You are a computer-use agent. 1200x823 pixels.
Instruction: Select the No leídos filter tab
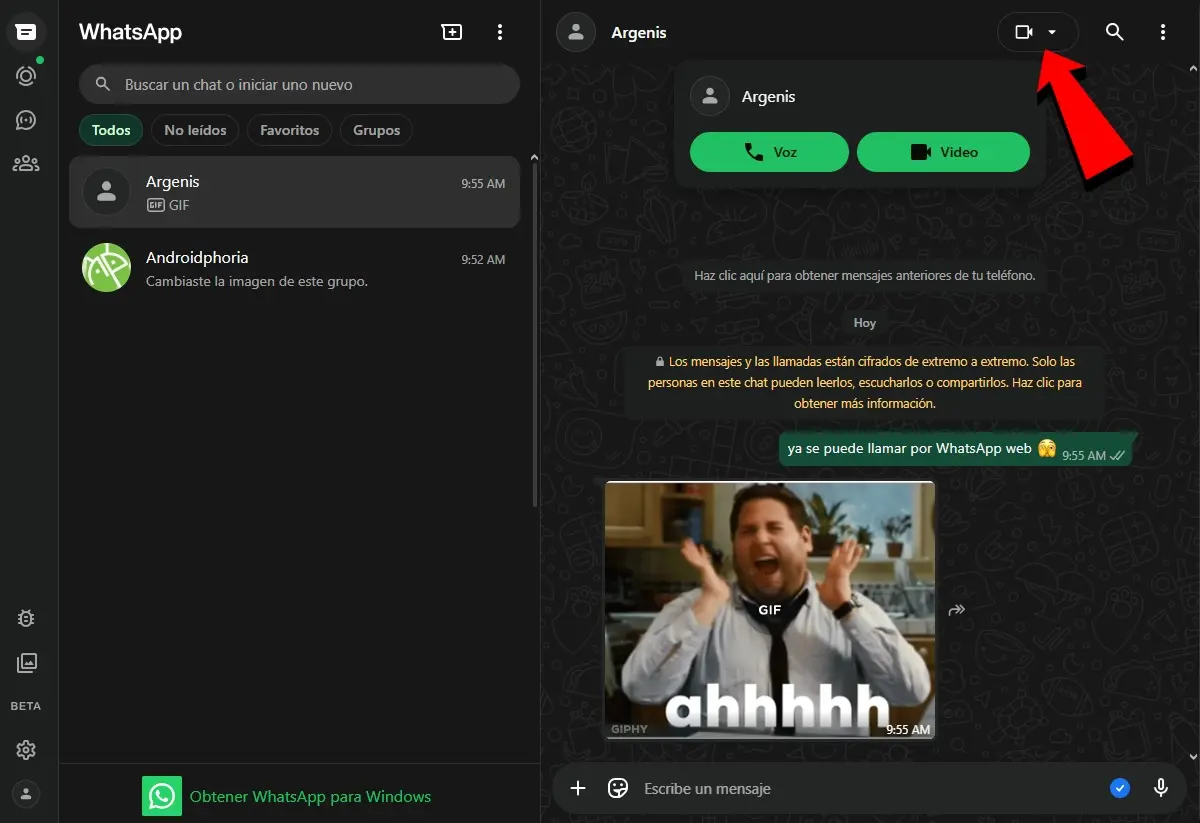pyautogui.click(x=195, y=130)
